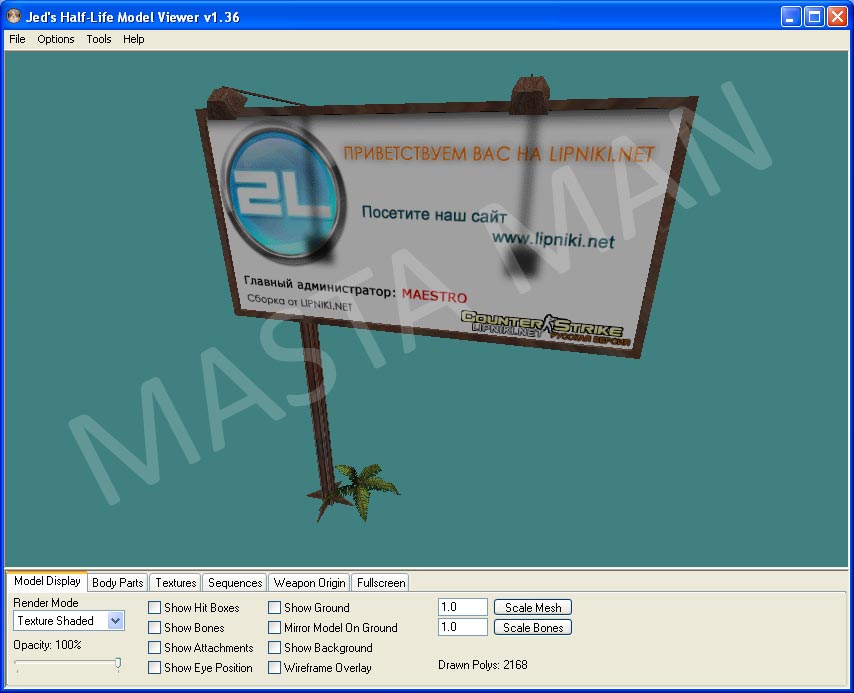
Task: Enable Show Background checkbox
Action: point(274,648)
